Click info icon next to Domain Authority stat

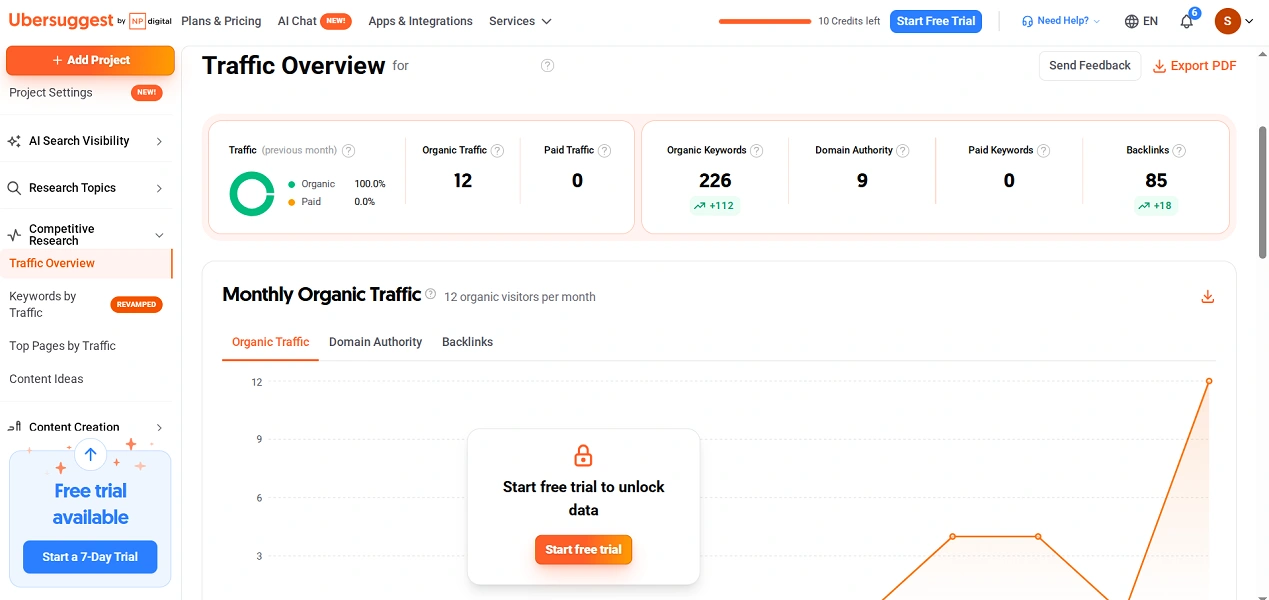pyautogui.click(x=903, y=151)
